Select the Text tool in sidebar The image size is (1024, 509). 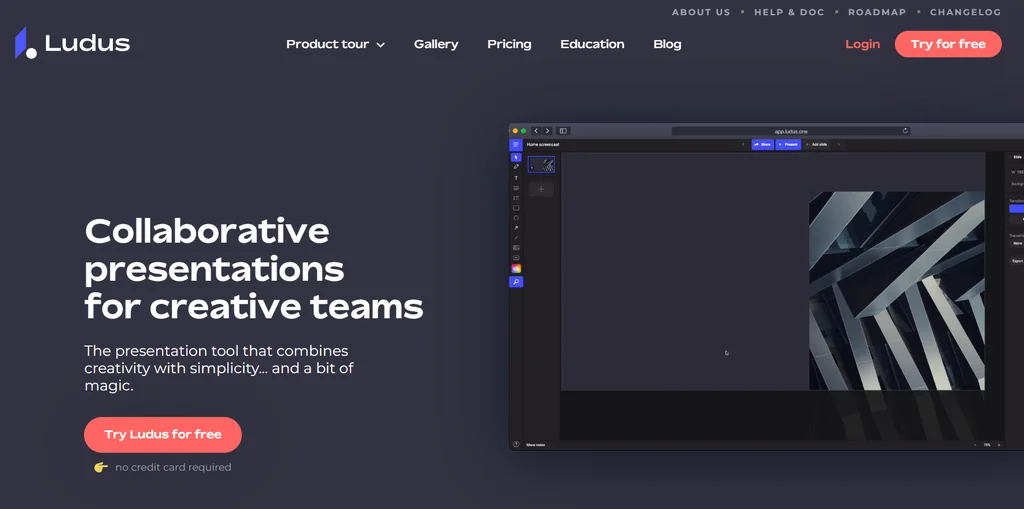[x=516, y=178]
